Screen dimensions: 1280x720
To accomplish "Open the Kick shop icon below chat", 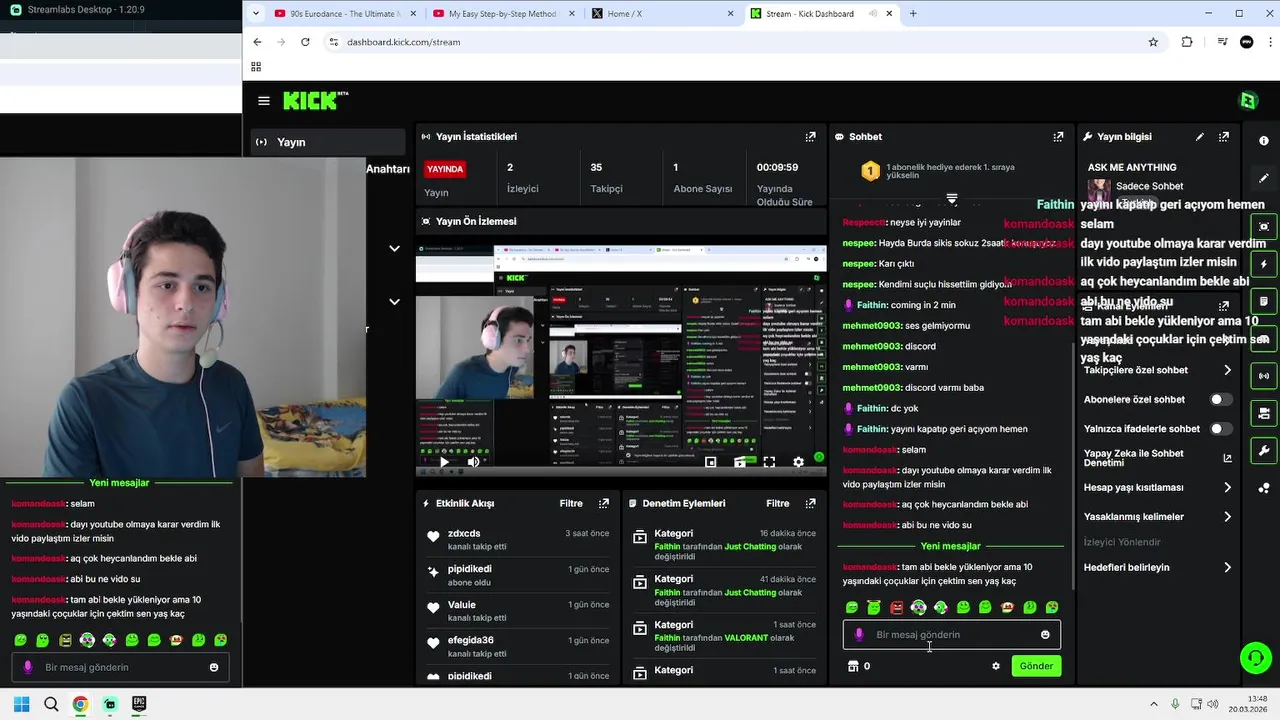I will click(x=853, y=666).
